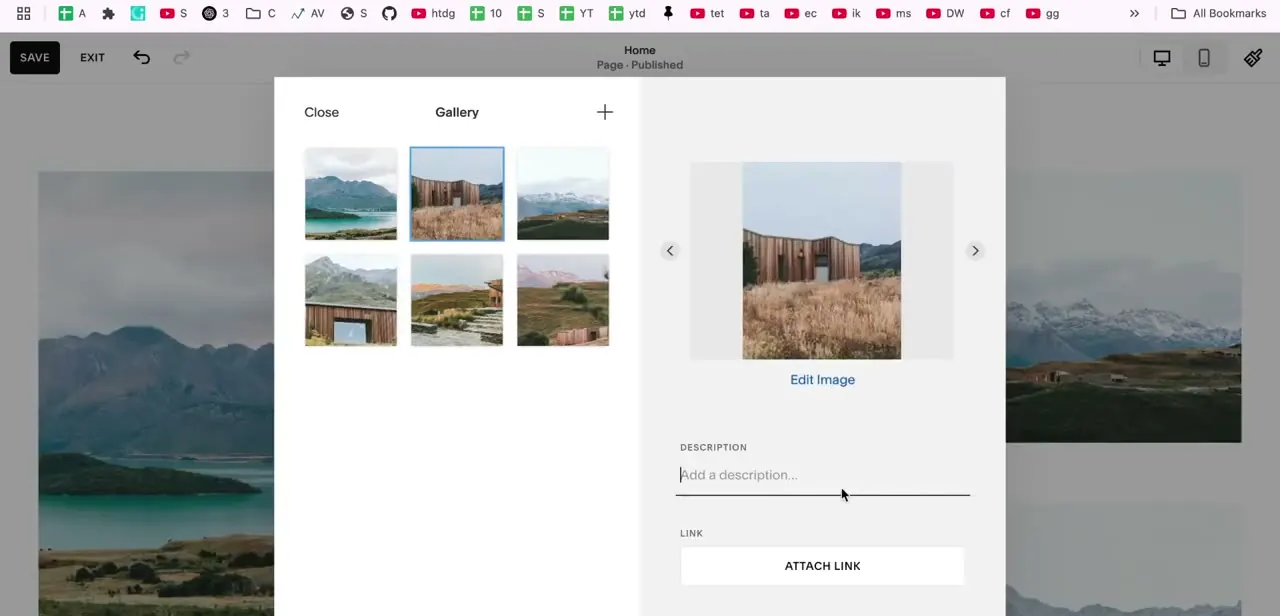Open the All Bookmarks folder

(1218, 14)
